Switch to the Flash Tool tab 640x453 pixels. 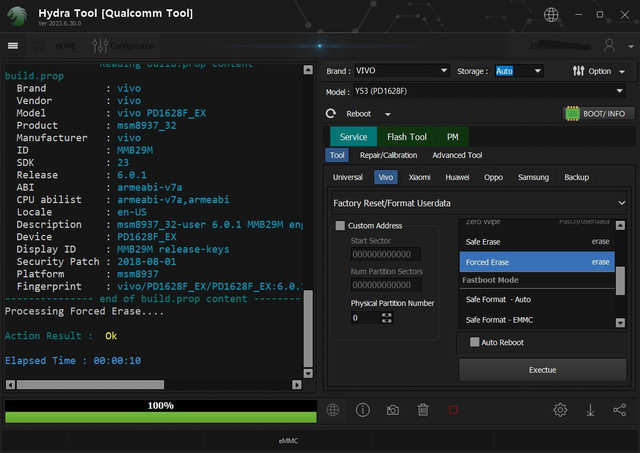[x=407, y=137]
